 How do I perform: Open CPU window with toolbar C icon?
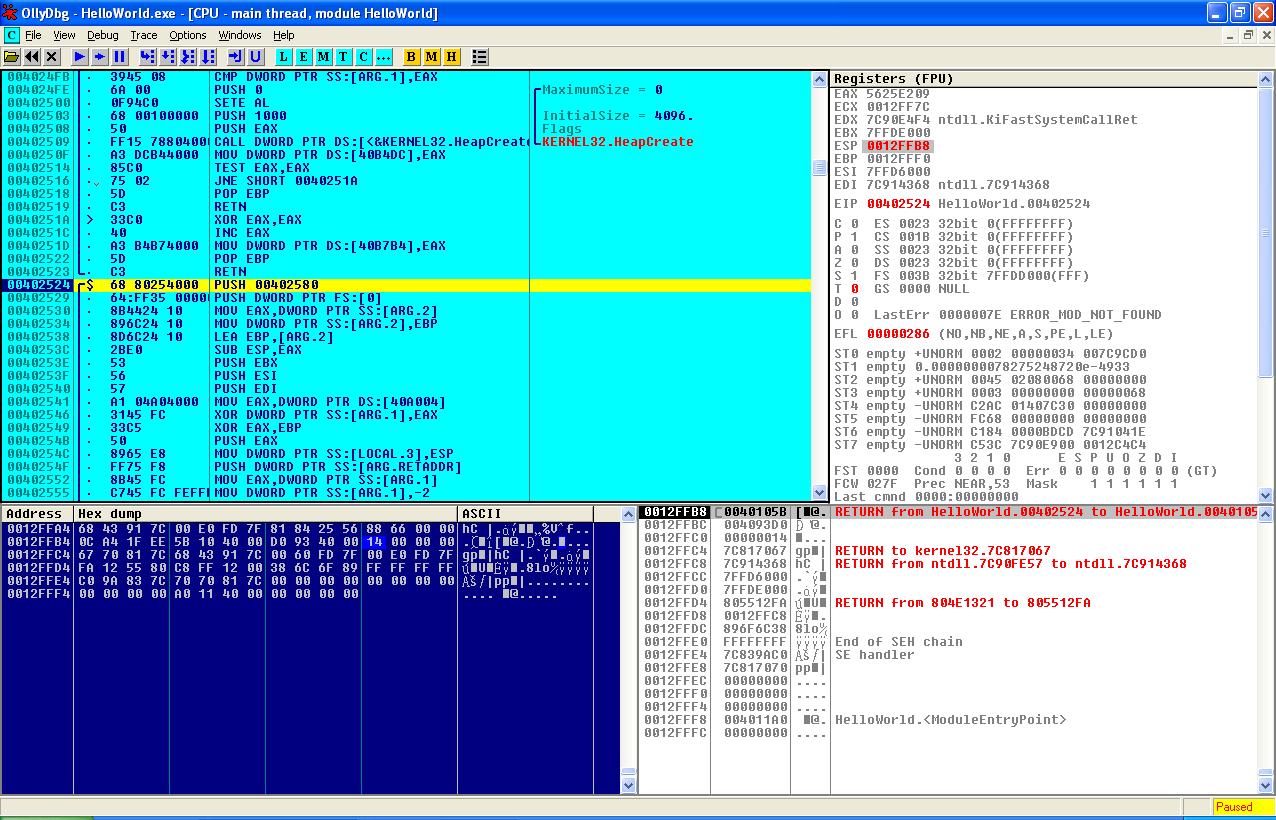(364, 57)
